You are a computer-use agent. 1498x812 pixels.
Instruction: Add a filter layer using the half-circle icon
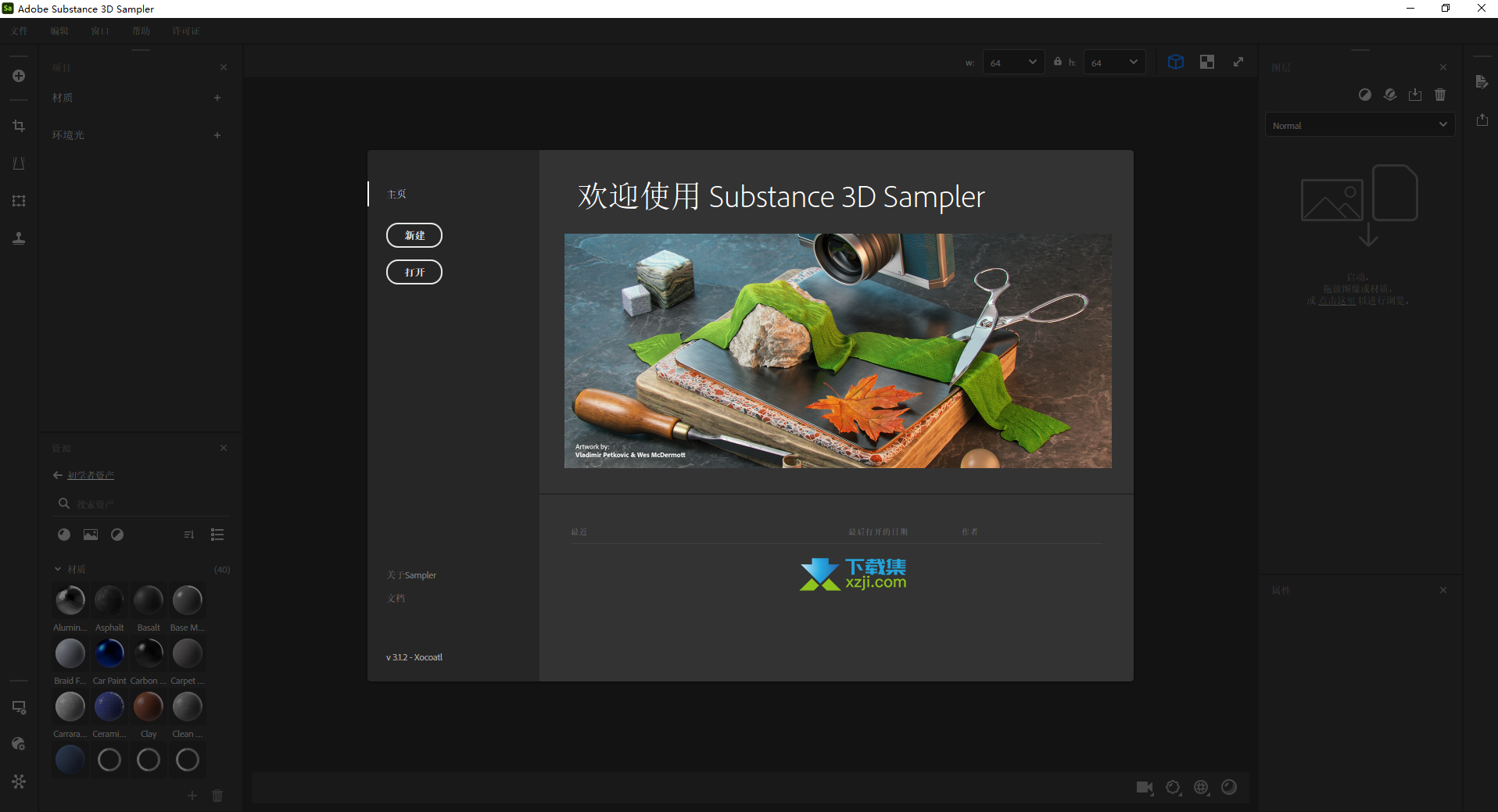click(x=1365, y=95)
